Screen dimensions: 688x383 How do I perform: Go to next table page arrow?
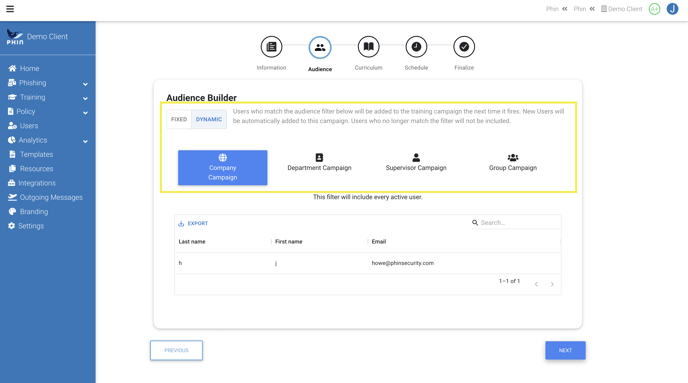(552, 284)
